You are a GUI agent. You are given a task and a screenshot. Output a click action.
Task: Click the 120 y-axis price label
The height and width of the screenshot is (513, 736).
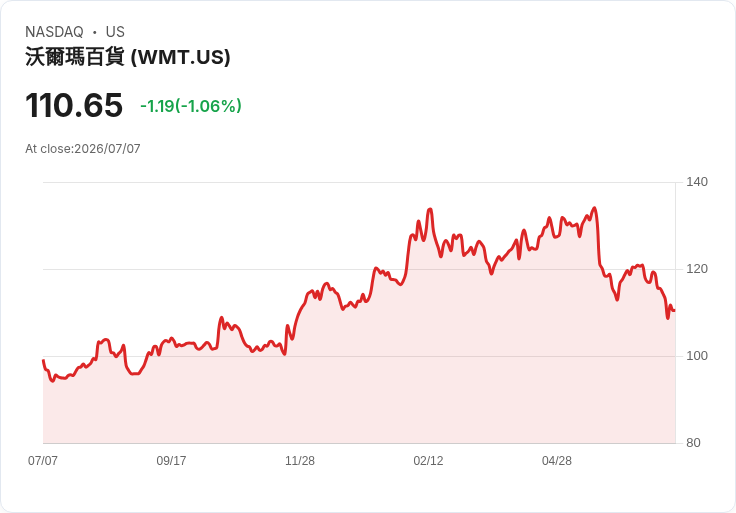click(697, 268)
